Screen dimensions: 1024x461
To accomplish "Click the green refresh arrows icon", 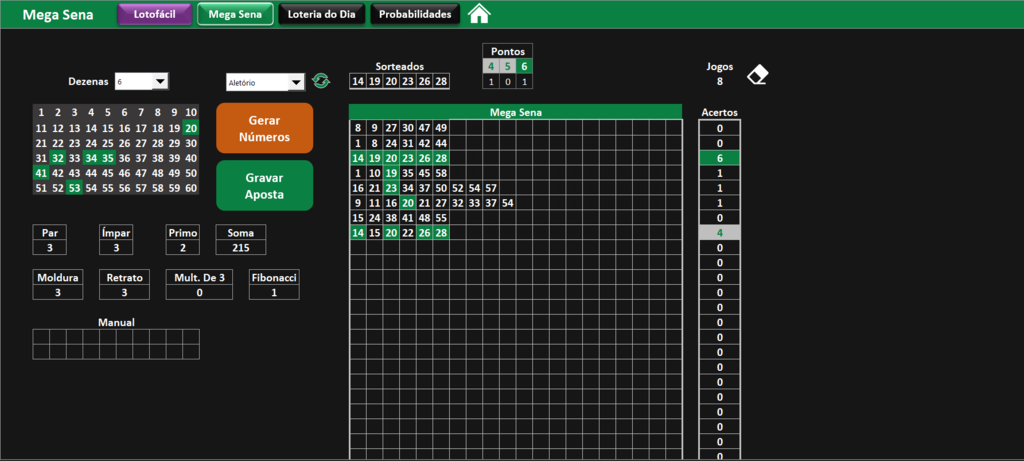I will 321,82.
